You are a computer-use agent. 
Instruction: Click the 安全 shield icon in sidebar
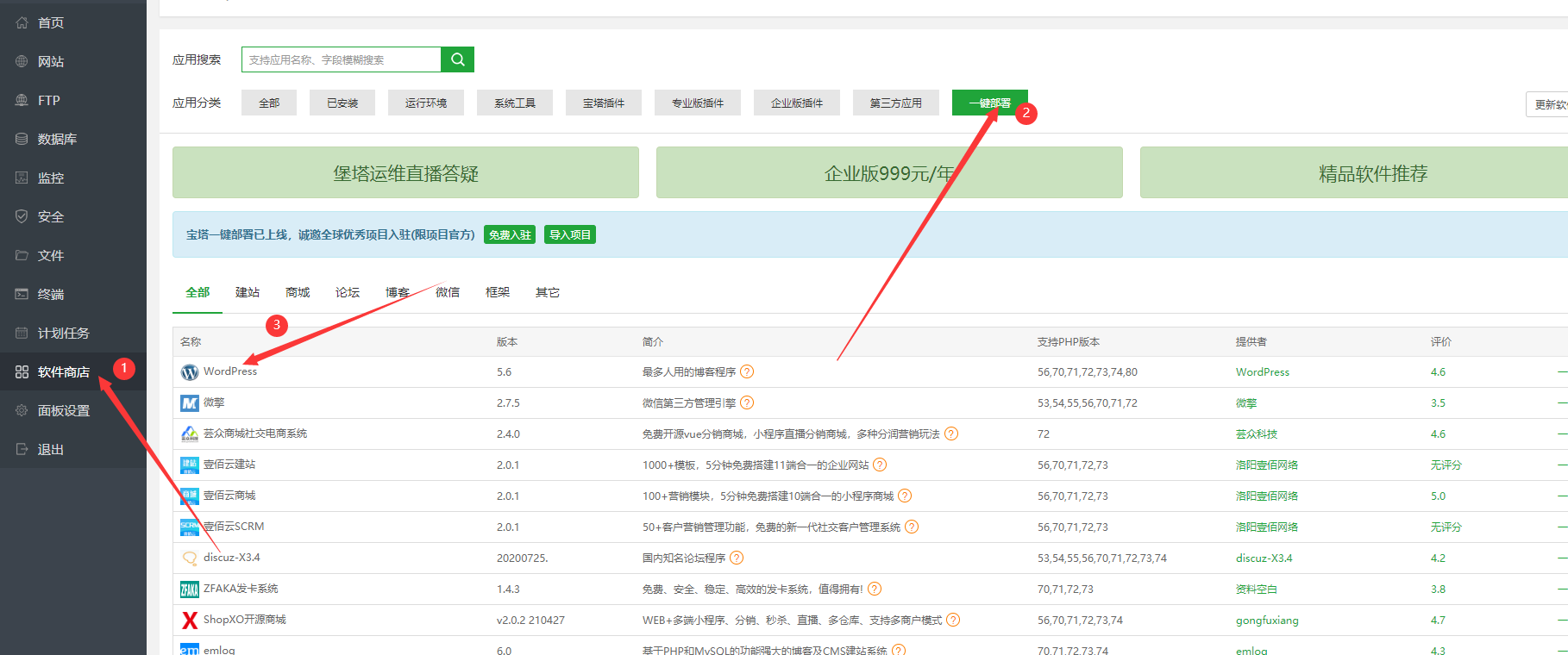(22, 216)
